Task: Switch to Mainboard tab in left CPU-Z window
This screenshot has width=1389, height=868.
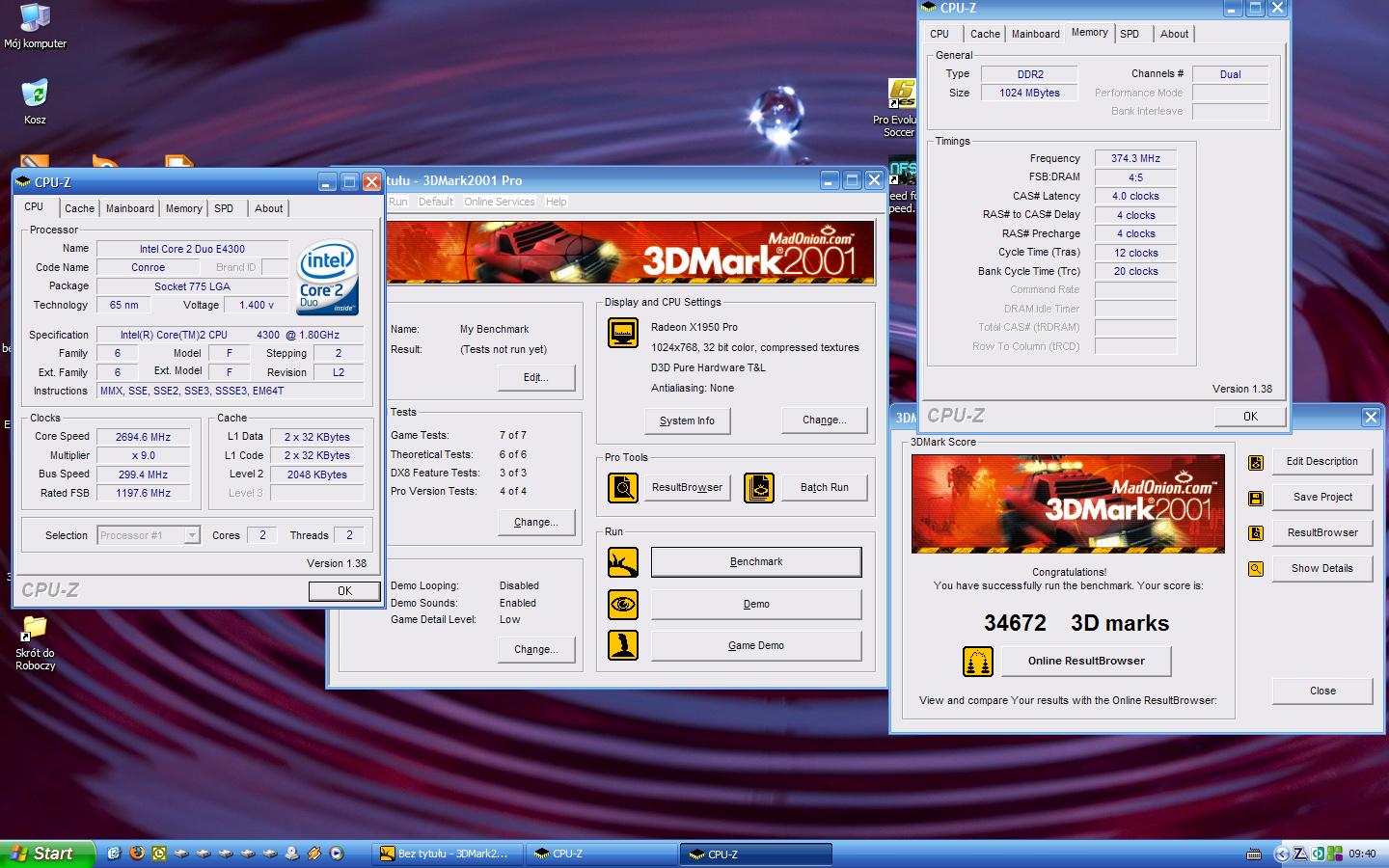Action: pos(129,208)
